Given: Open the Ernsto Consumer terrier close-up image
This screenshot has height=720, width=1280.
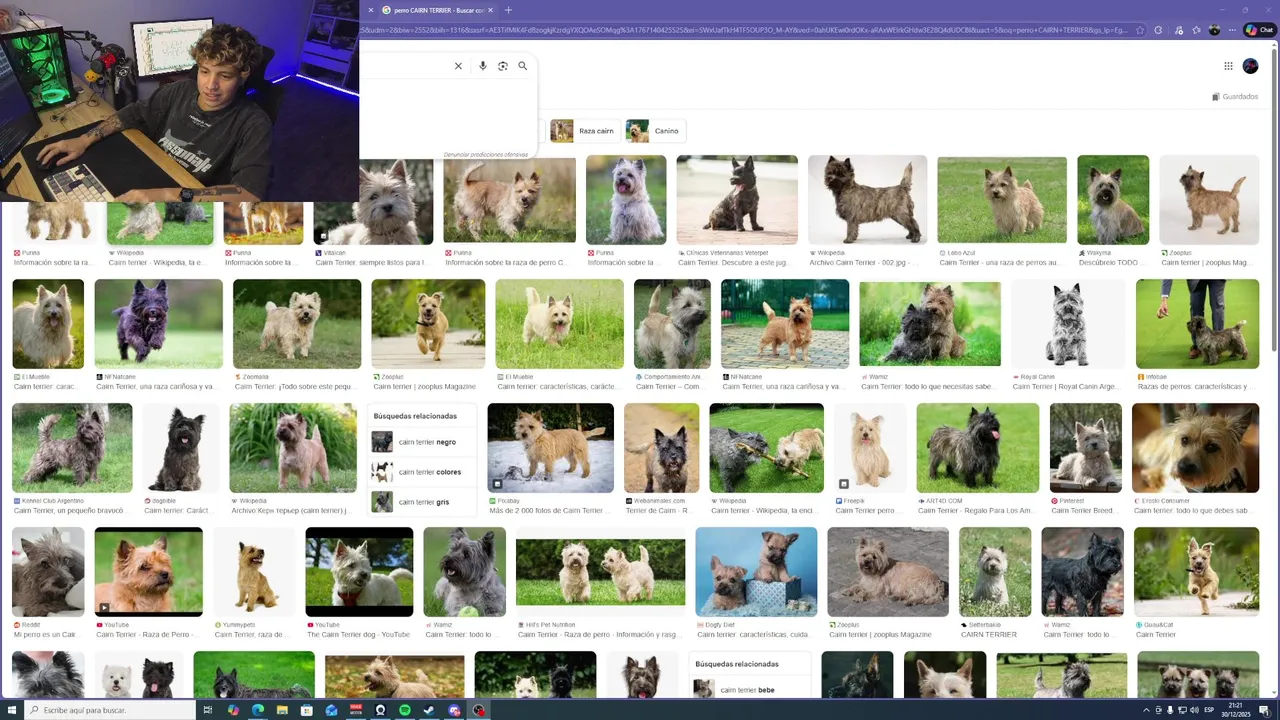Looking at the screenshot, I should tap(1195, 448).
